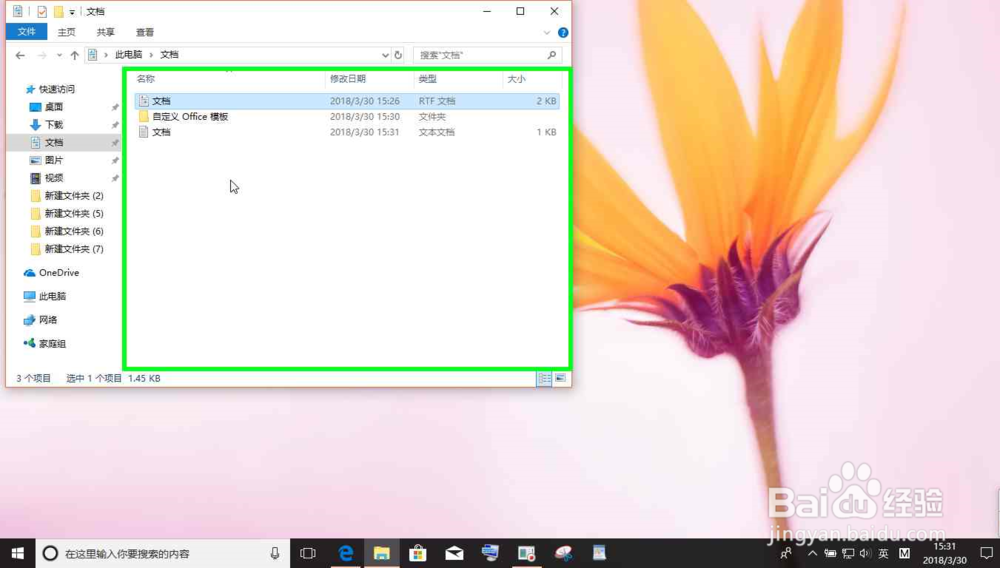
Task: Open the Action Center notifications
Action: 986,553
